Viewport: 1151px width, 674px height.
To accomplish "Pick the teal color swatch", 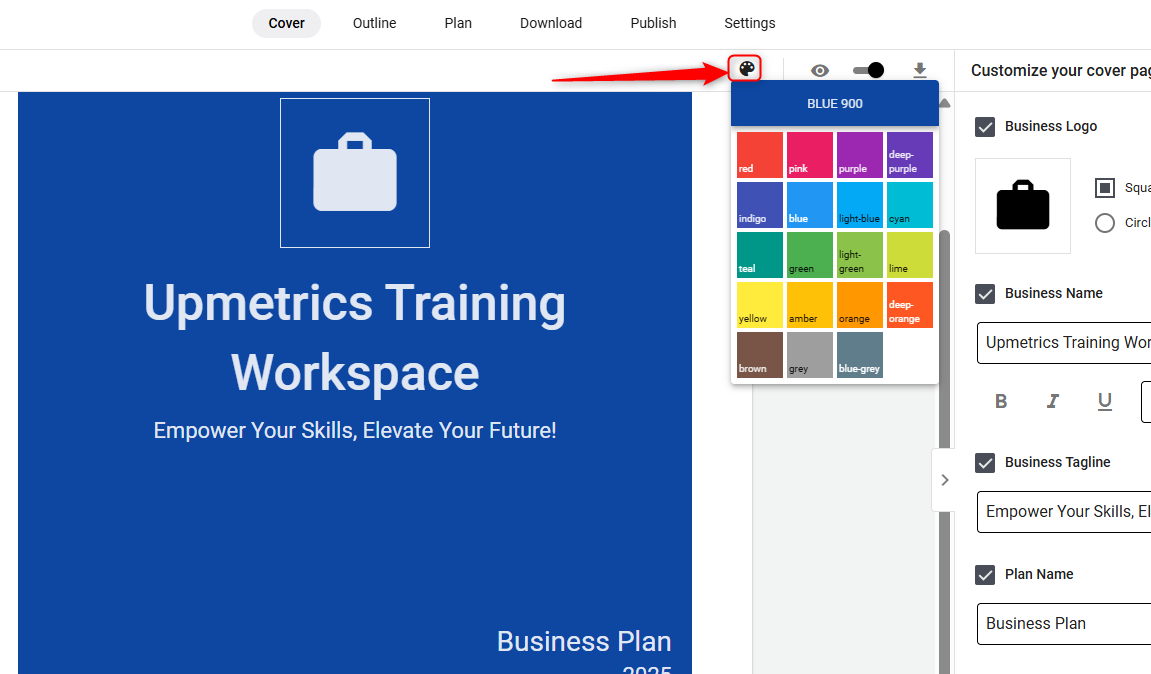I will coord(760,255).
